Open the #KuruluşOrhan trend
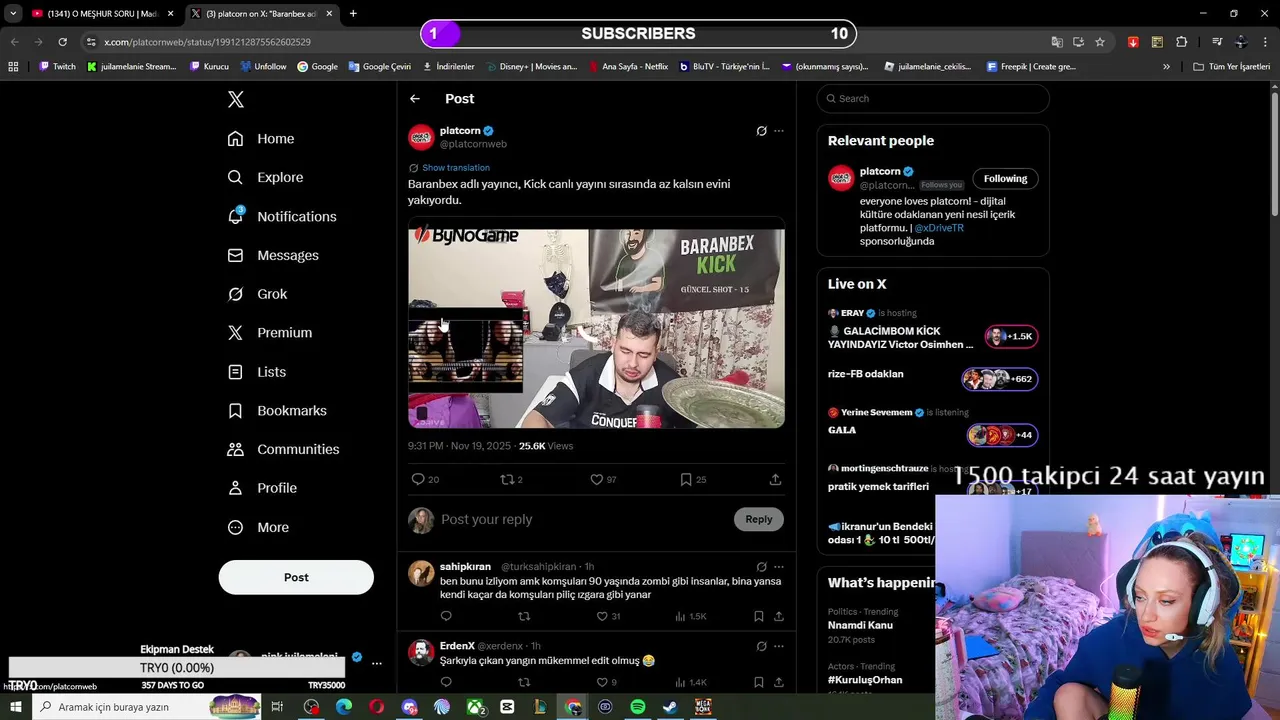Viewport: 1280px width, 720px height. pyautogui.click(x=865, y=680)
